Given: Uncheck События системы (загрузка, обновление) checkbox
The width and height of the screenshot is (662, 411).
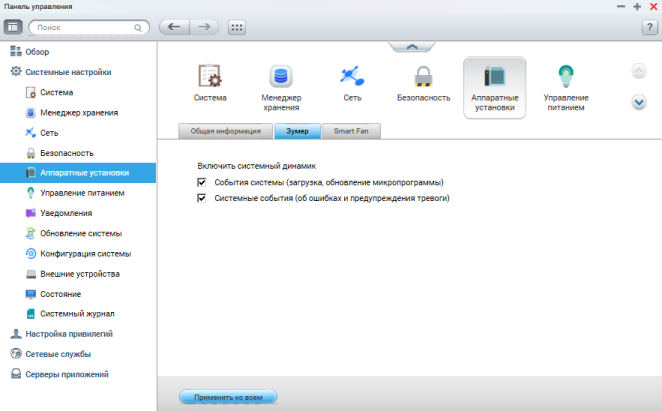Looking at the screenshot, I should 201,182.
